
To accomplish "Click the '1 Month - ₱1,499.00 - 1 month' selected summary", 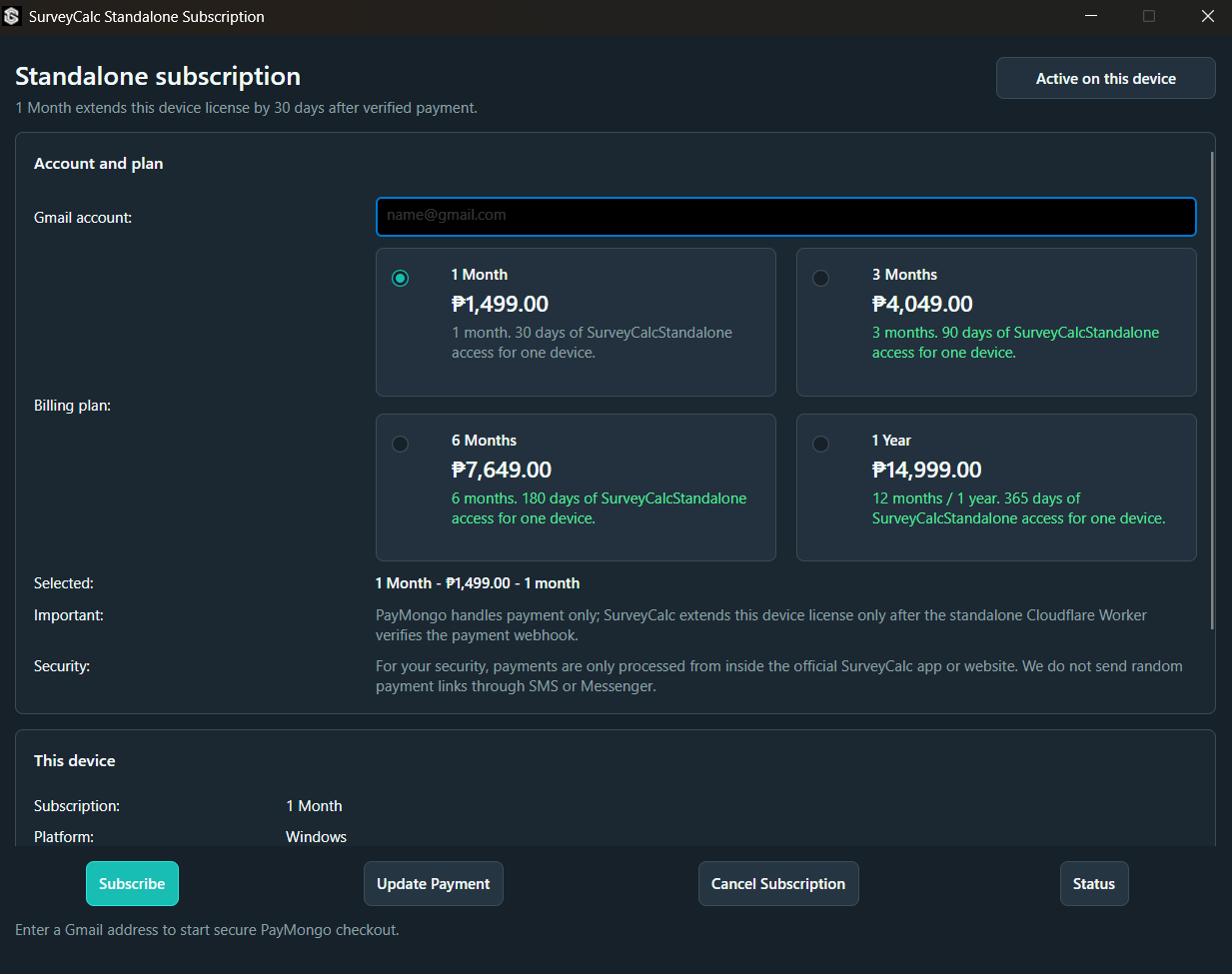I will (x=478, y=583).
